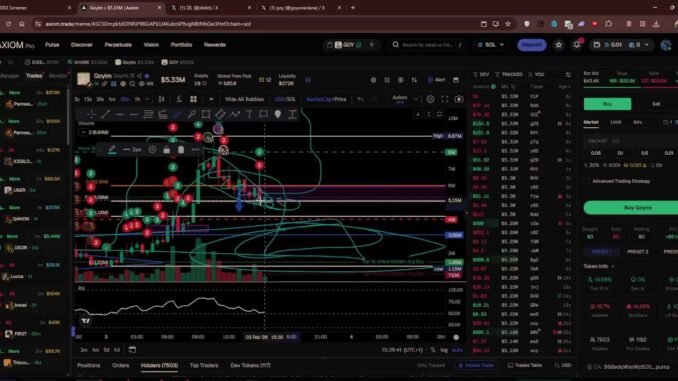Toggle percent scale on chart
This screenshot has width=678, height=381.
click(x=433, y=350)
